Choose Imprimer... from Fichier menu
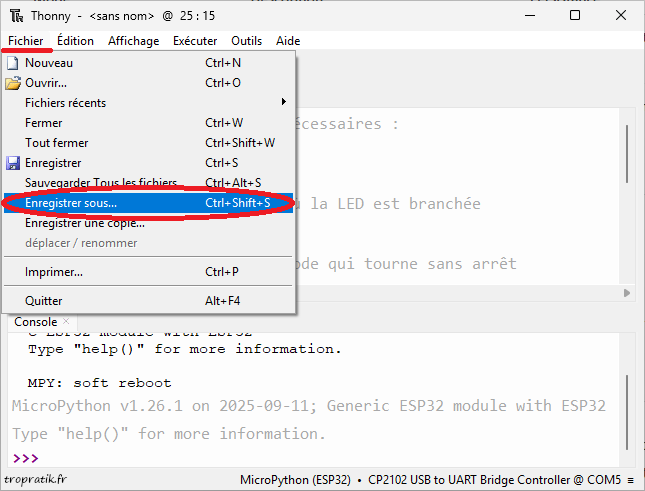Screen dimensions: 645x491 [x=54, y=271]
